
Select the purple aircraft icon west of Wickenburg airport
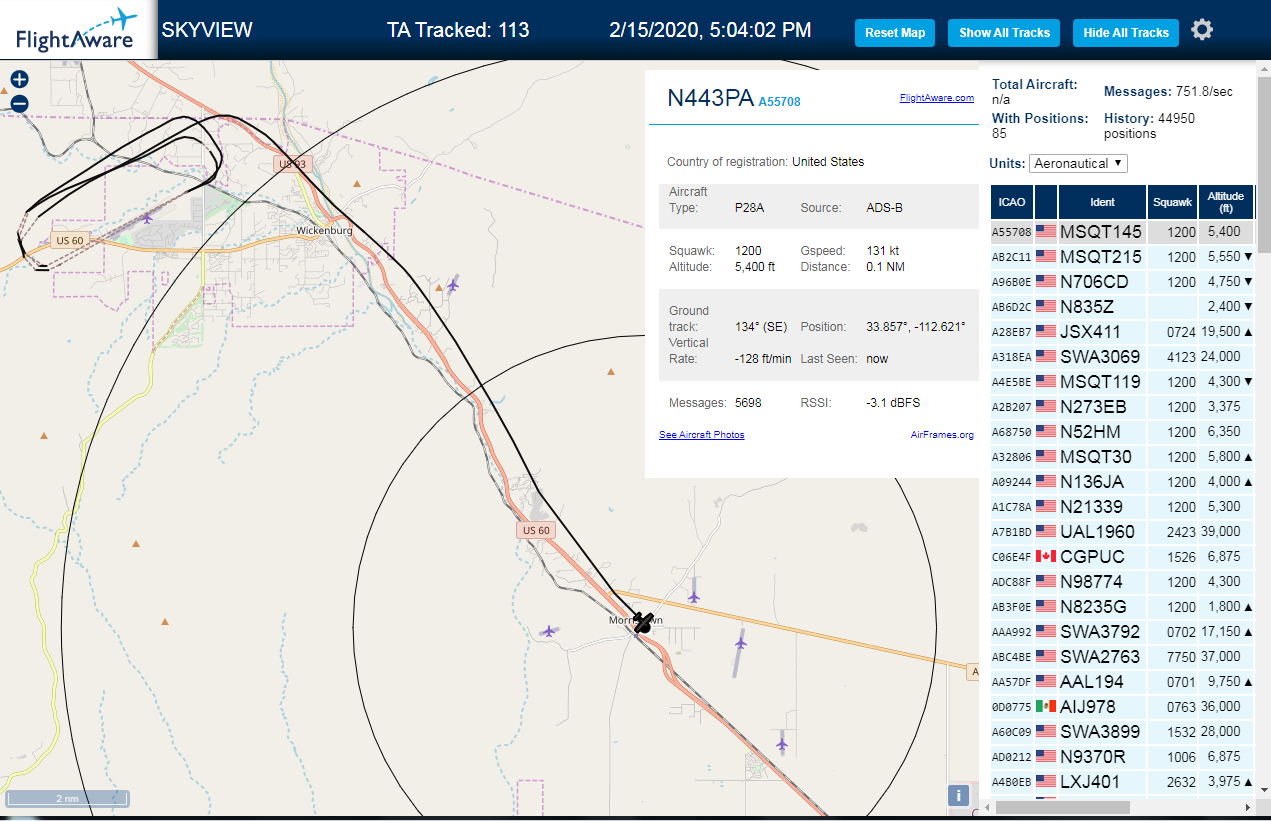[148, 217]
